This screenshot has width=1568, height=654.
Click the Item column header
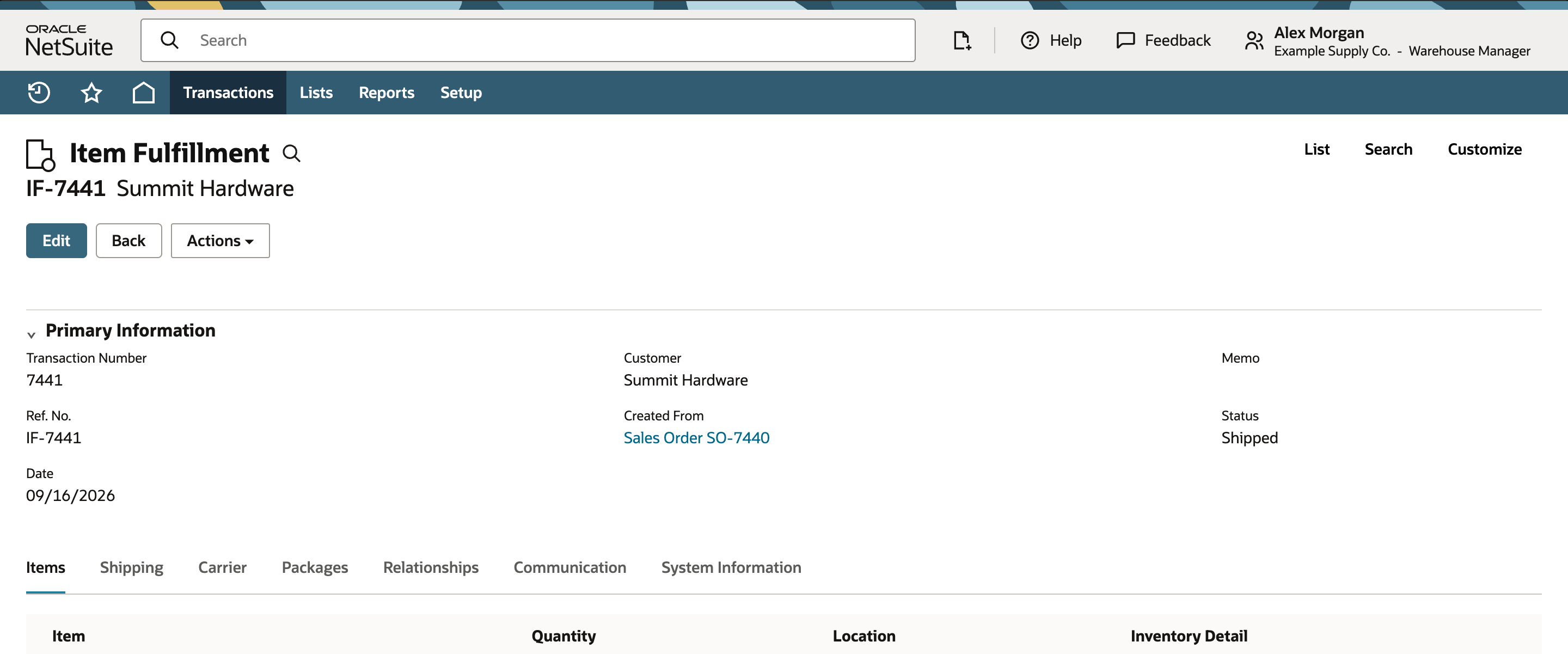pos(68,637)
